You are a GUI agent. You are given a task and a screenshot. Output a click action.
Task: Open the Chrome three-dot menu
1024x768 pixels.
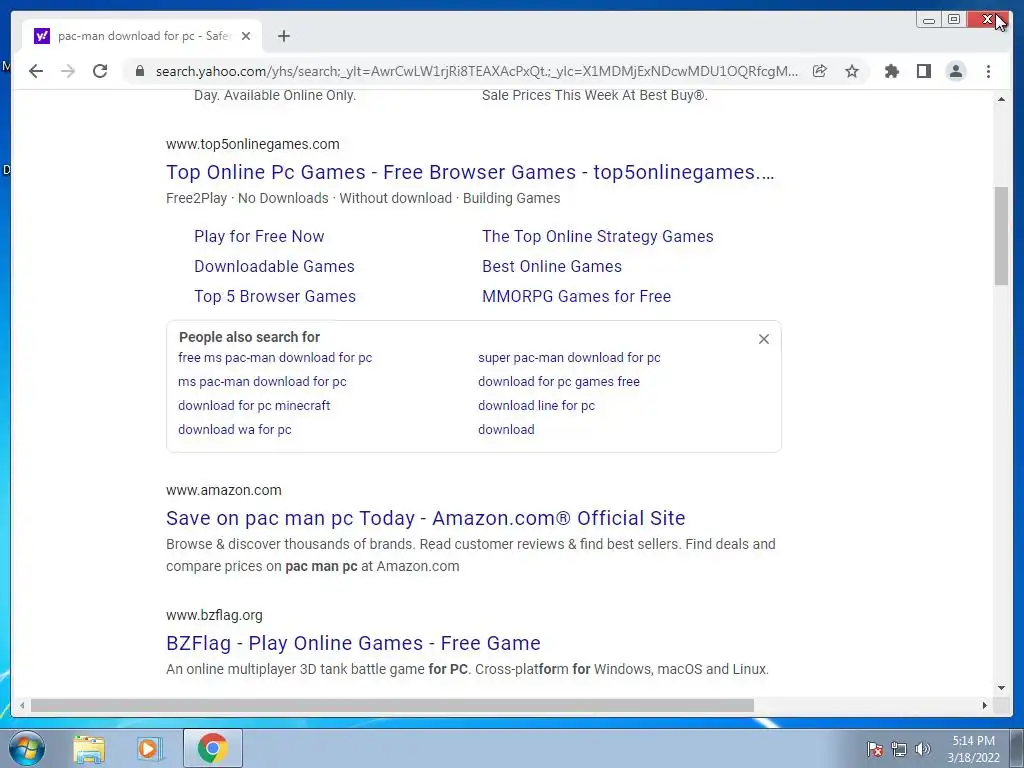point(988,71)
